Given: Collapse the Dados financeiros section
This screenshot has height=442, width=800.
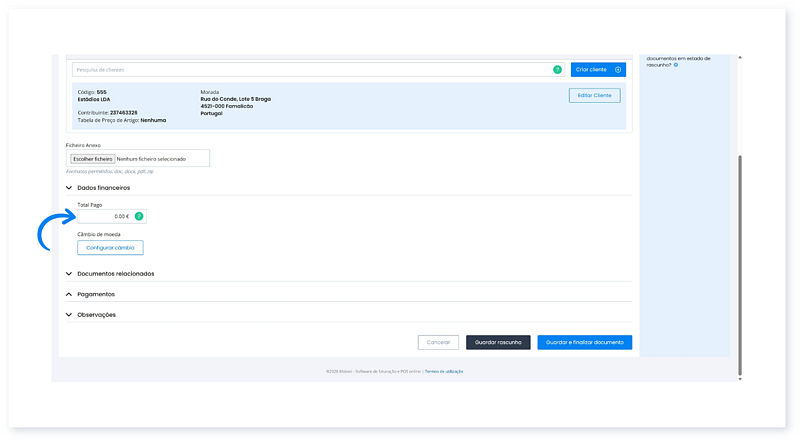Looking at the screenshot, I should pos(69,187).
